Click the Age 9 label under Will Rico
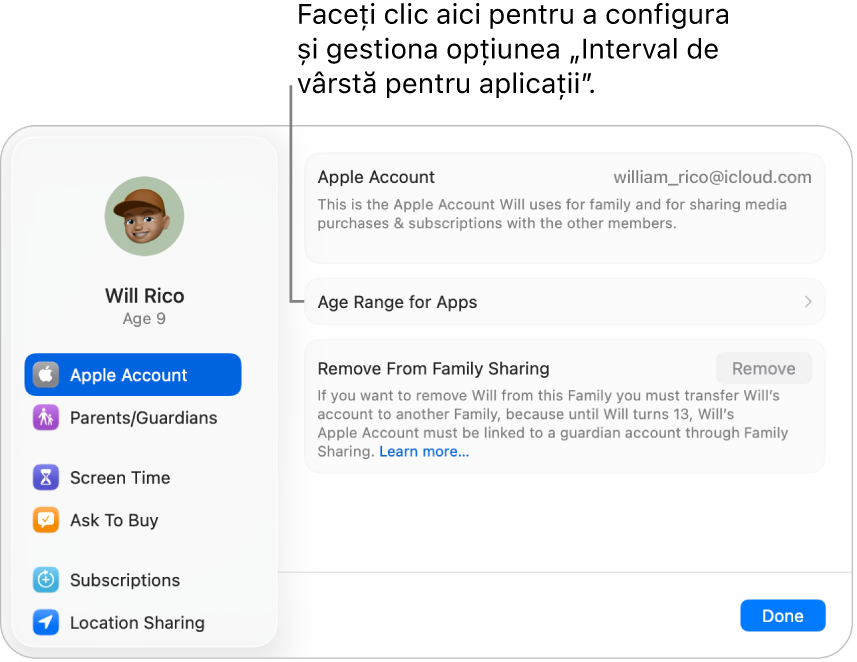Screen dimensions: 857x662 pyautogui.click(x=144, y=318)
